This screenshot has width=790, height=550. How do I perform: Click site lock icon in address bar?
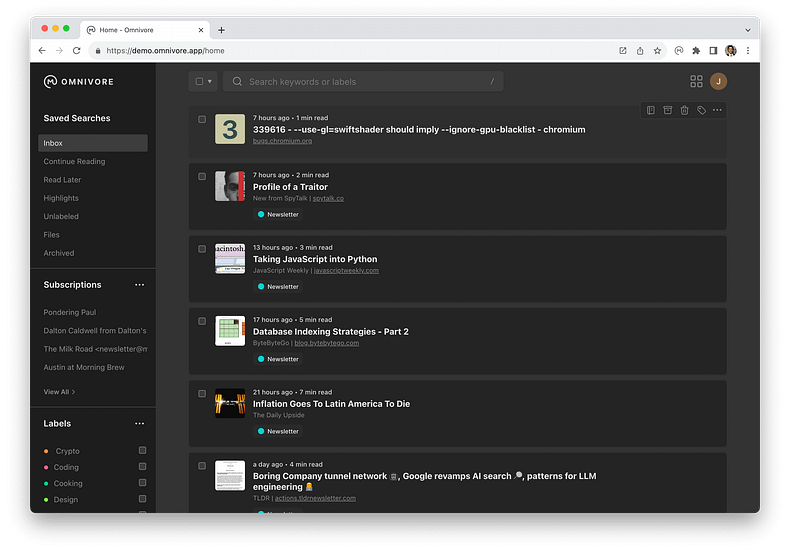coord(98,51)
